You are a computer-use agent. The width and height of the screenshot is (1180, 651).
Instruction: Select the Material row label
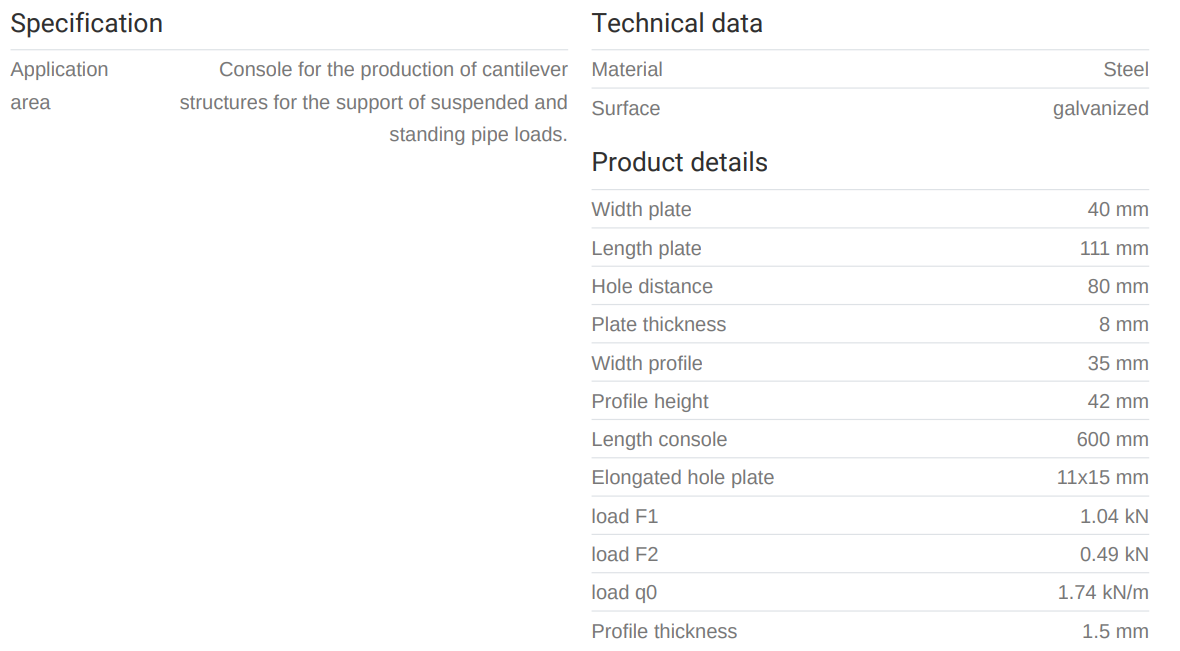point(627,70)
